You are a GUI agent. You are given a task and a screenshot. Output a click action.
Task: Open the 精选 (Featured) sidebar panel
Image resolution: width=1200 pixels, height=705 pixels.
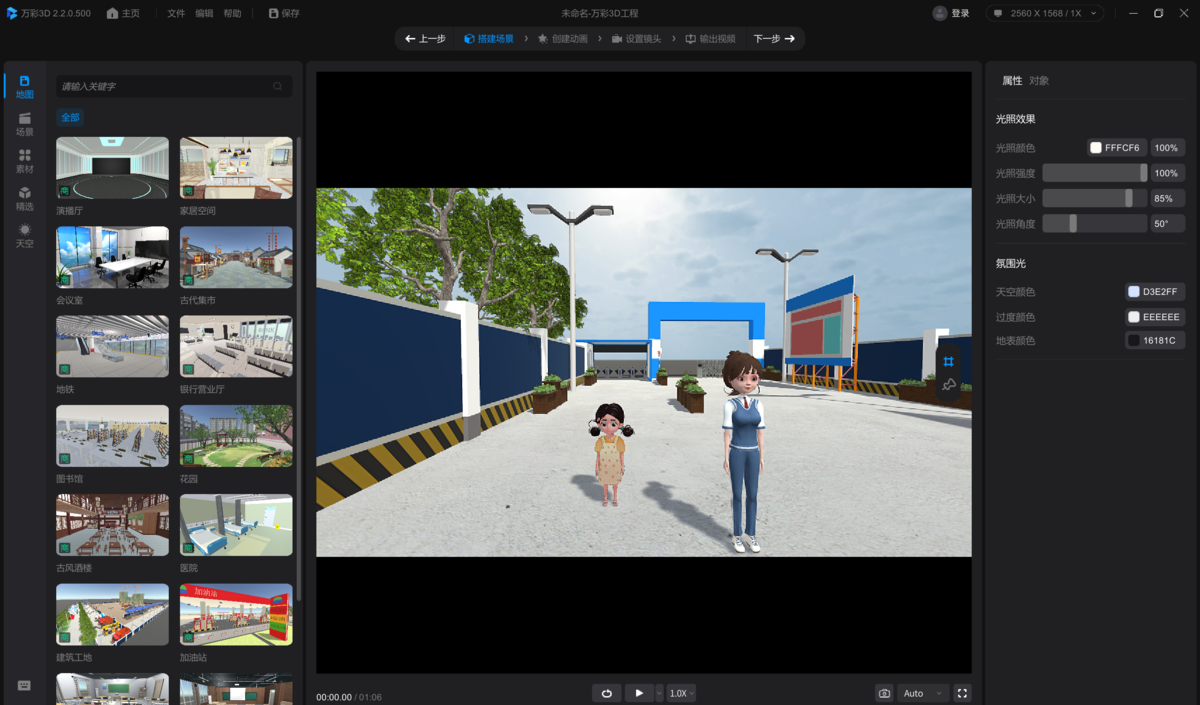tap(24, 198)
